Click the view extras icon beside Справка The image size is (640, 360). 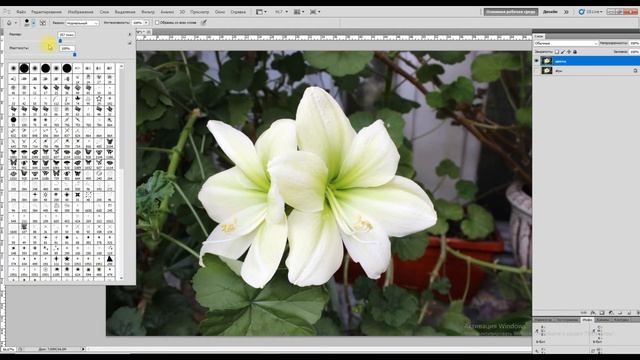pyautogui.click(x=259, y=12)
